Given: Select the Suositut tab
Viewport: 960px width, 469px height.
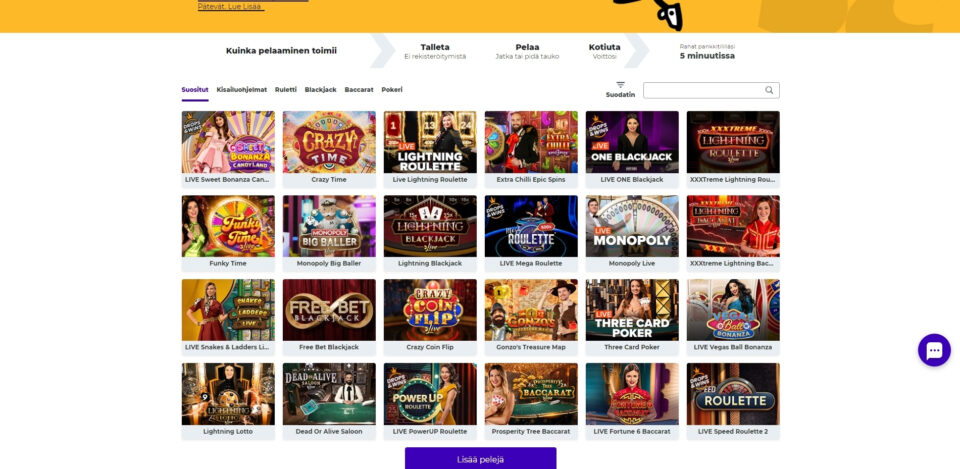Looking at the screenshot, I should click(x=195, y=89).
